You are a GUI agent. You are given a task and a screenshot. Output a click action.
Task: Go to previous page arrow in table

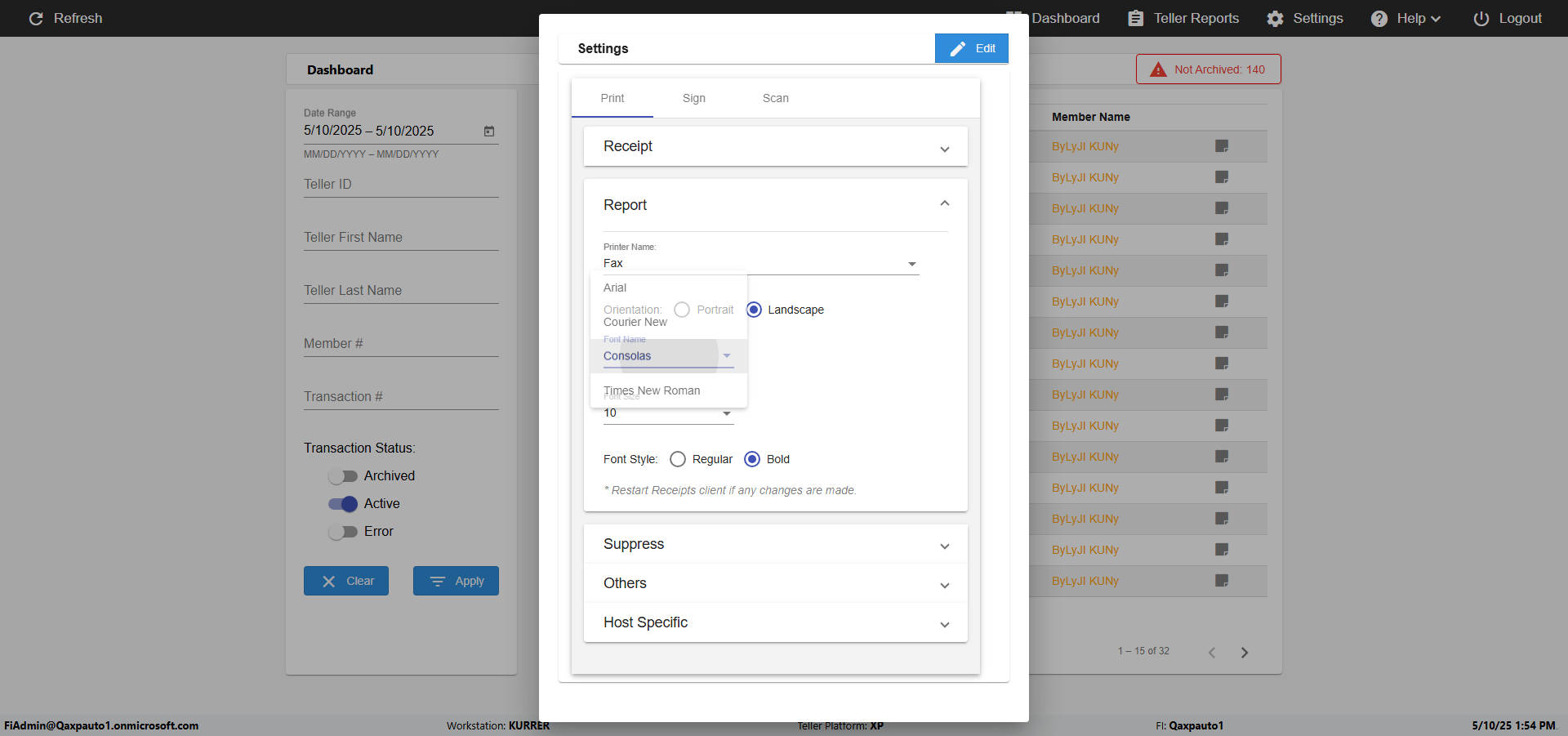pos(1212,652)
